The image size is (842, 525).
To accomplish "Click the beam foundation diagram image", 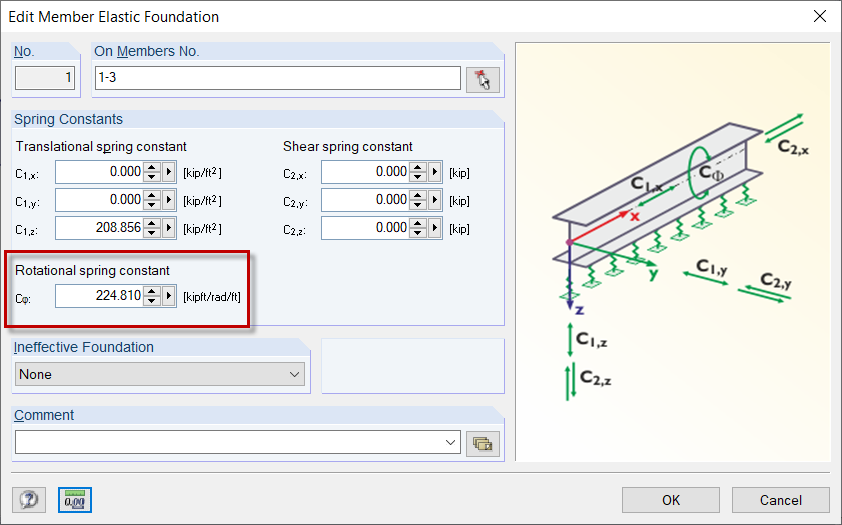I will [673, 252].
